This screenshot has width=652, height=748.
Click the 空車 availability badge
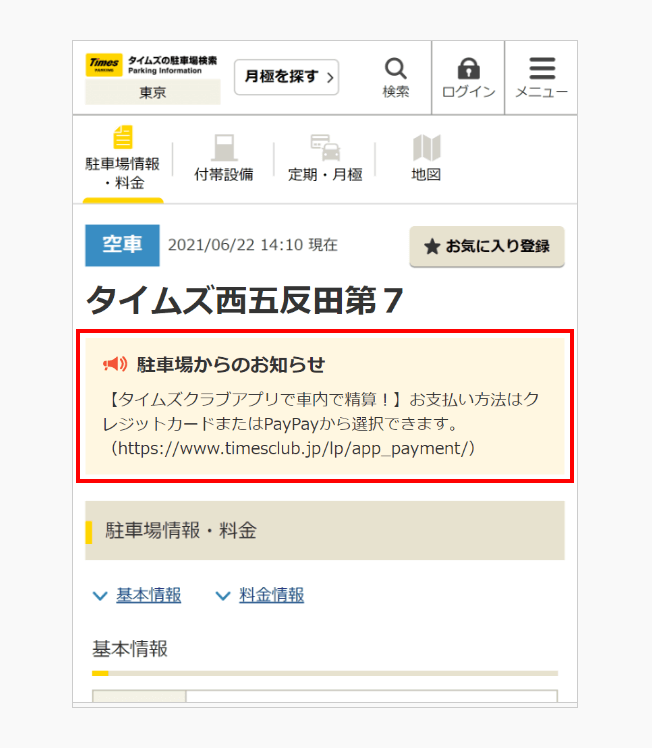click(122, 245)
